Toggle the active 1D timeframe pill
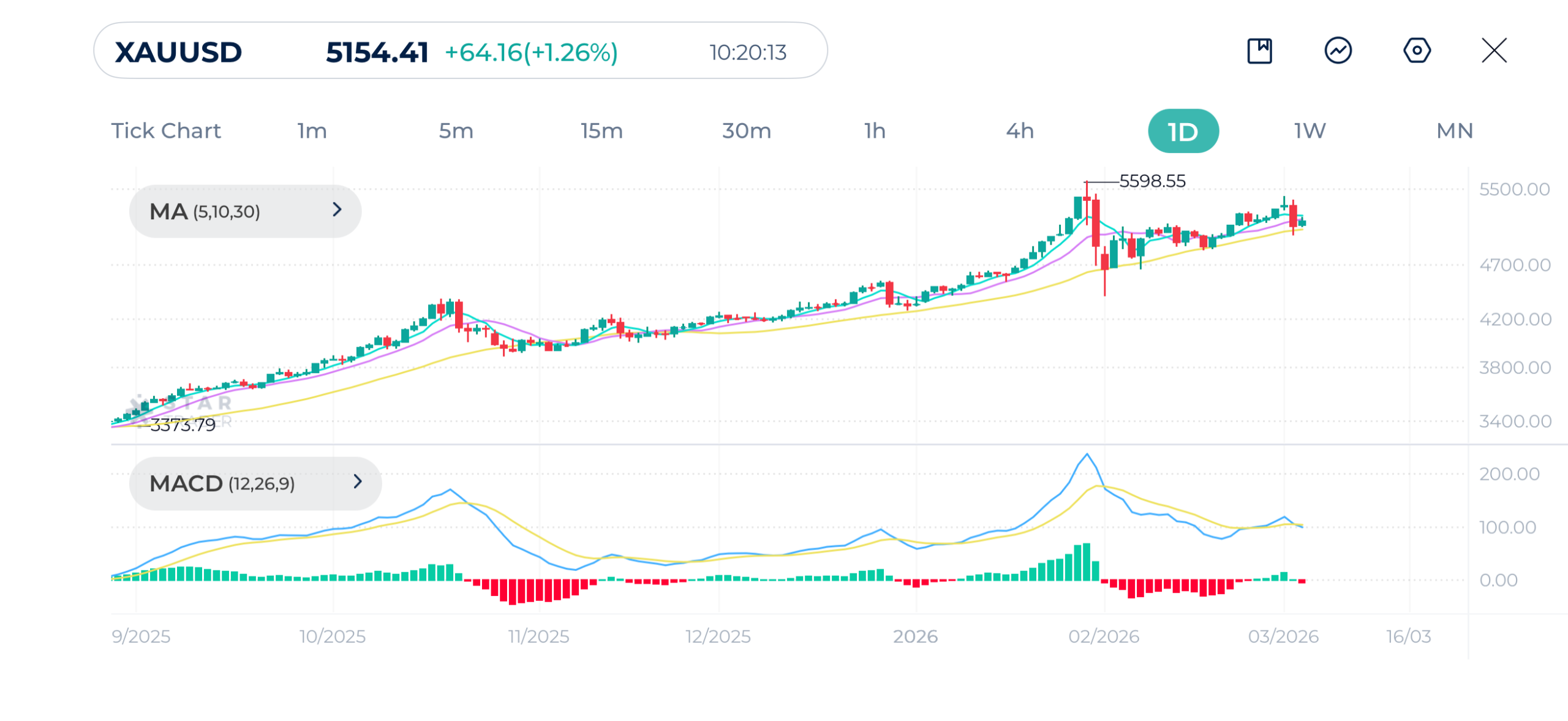This screenshot has height=721, width=1568. tap(1183, 130)
